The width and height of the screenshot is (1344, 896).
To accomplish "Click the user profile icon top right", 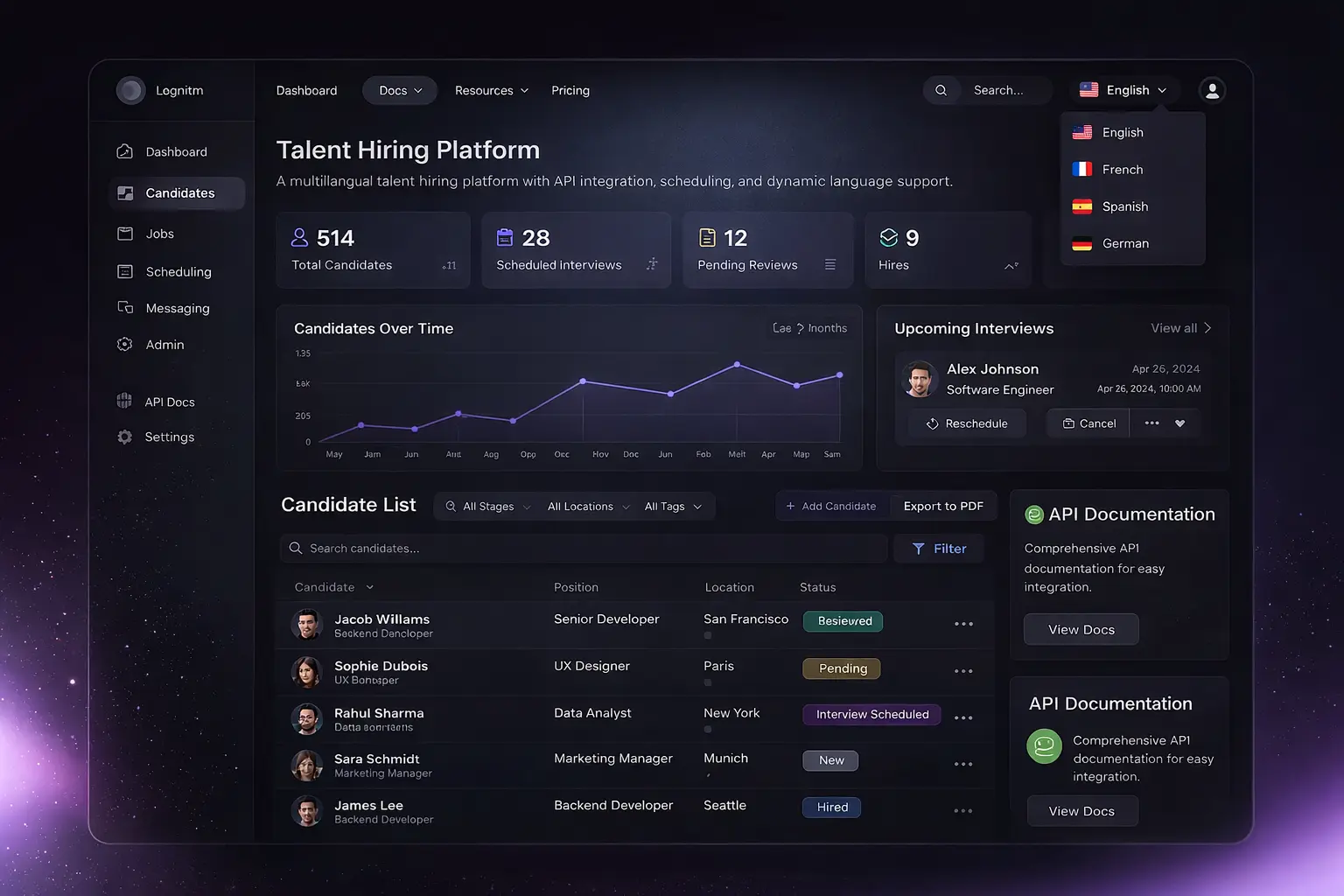I will pyautogui.click(x=1212, y=90).
